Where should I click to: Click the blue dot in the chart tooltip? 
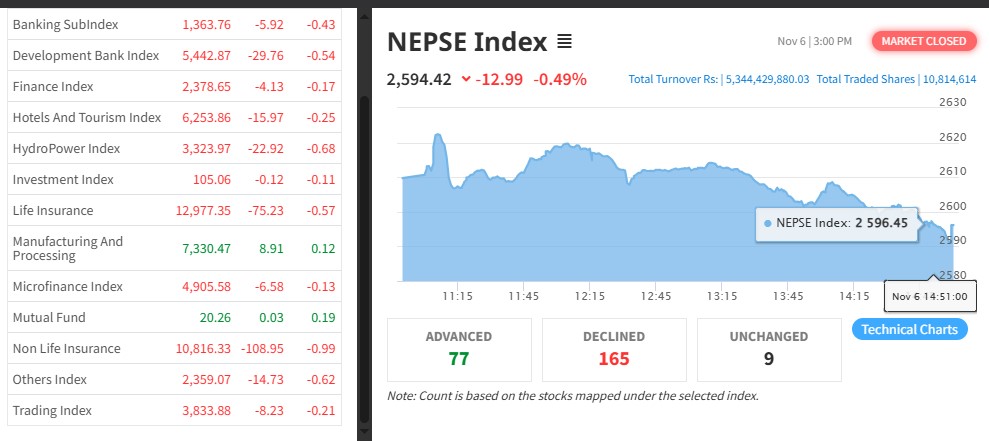click(767, 223)
